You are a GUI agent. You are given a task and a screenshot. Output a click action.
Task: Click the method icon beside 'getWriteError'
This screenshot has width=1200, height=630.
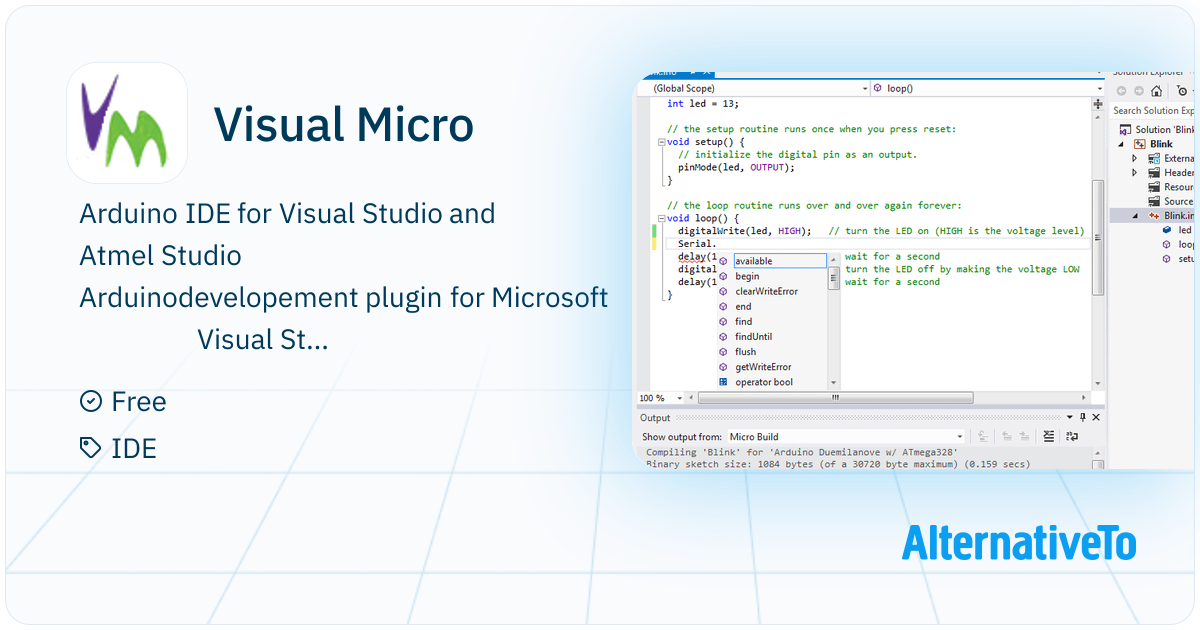pyautogui.click(x=724, y=367)
